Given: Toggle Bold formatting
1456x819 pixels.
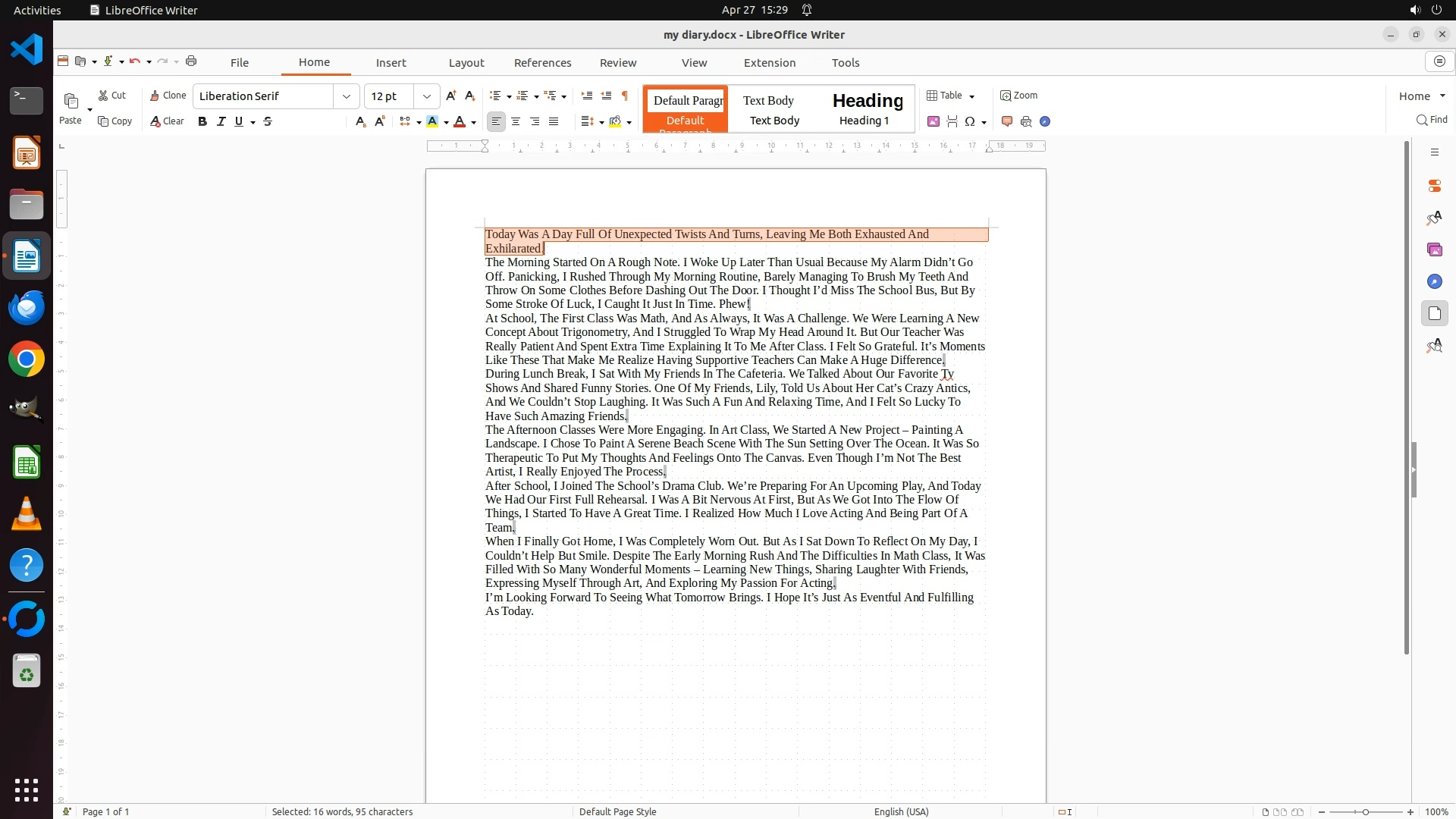Looking at the screenshot, I should [202, 121].
